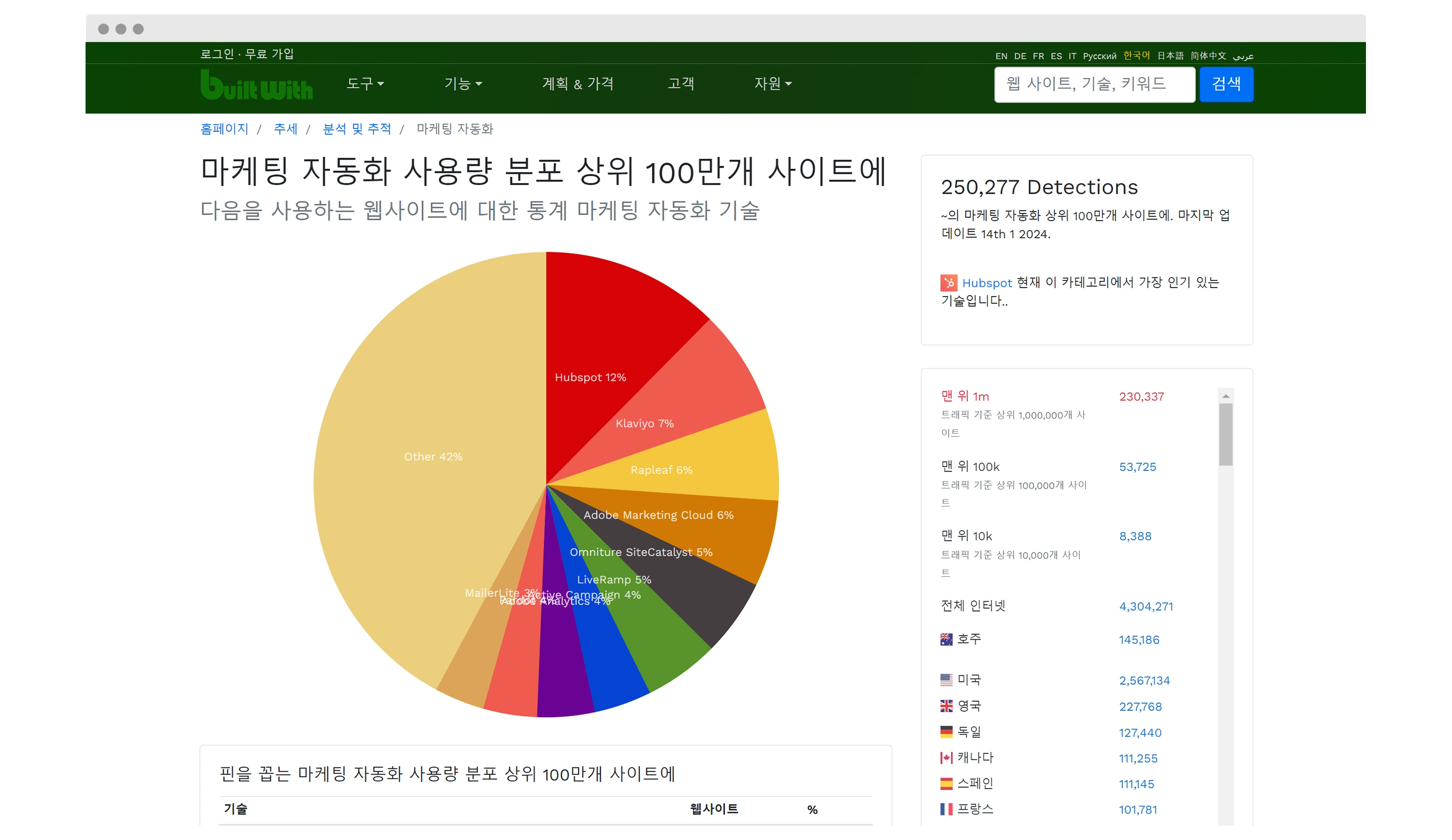
Task: Click the United States flag icon
Action: coord(946,680)
